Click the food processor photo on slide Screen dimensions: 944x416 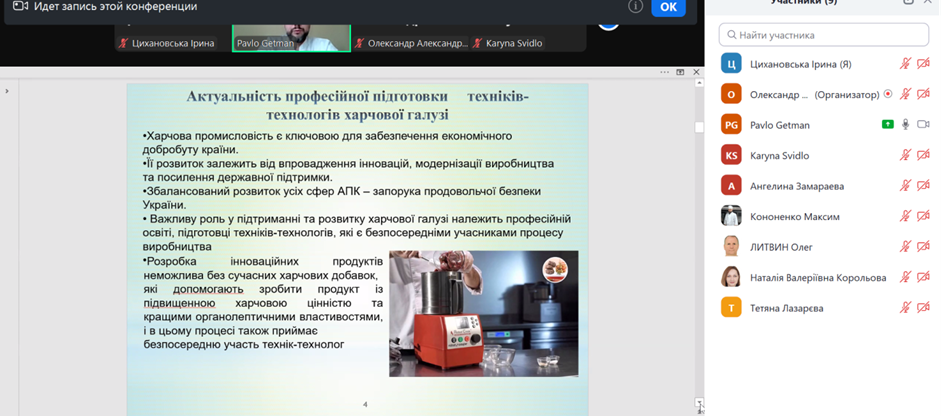(x=484, y=314)
